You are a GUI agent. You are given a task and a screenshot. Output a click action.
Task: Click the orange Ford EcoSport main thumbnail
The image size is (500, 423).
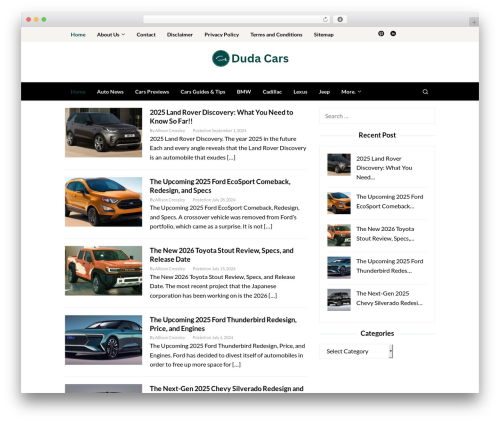click(x=103, y=202)
